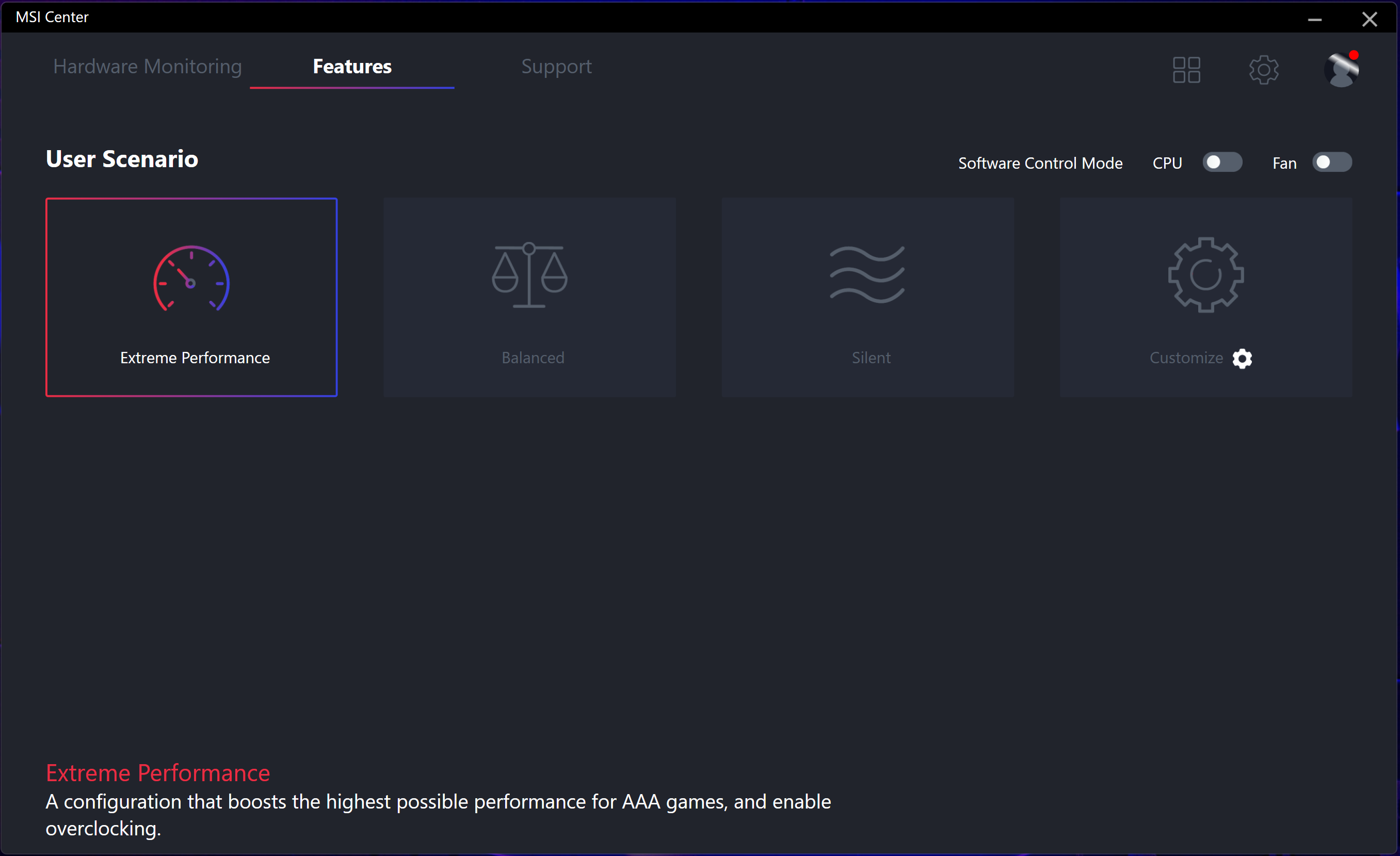Select the Extreme Performance scenario card

coord(191,297)
